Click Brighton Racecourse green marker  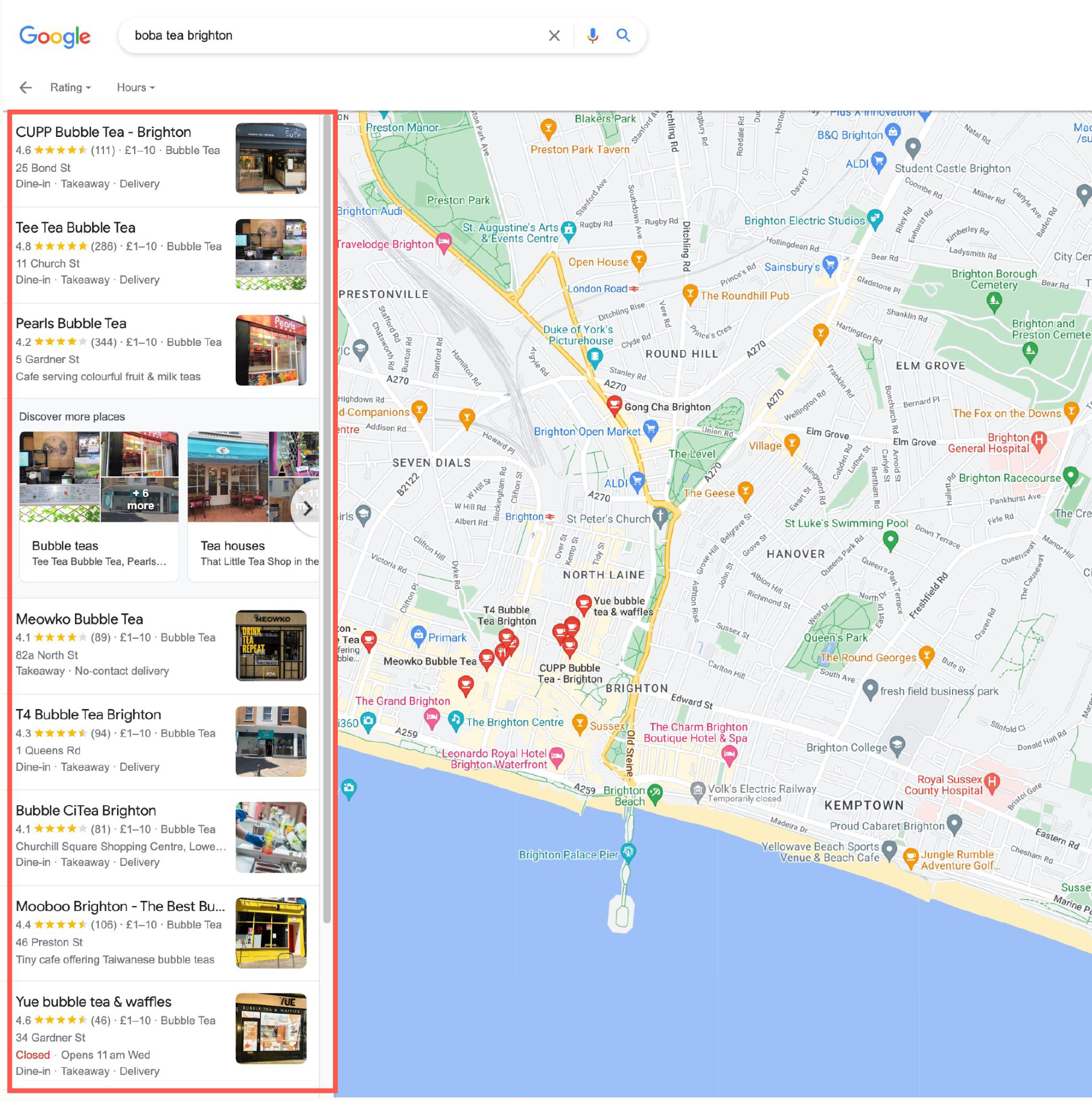click(1070, 475)
